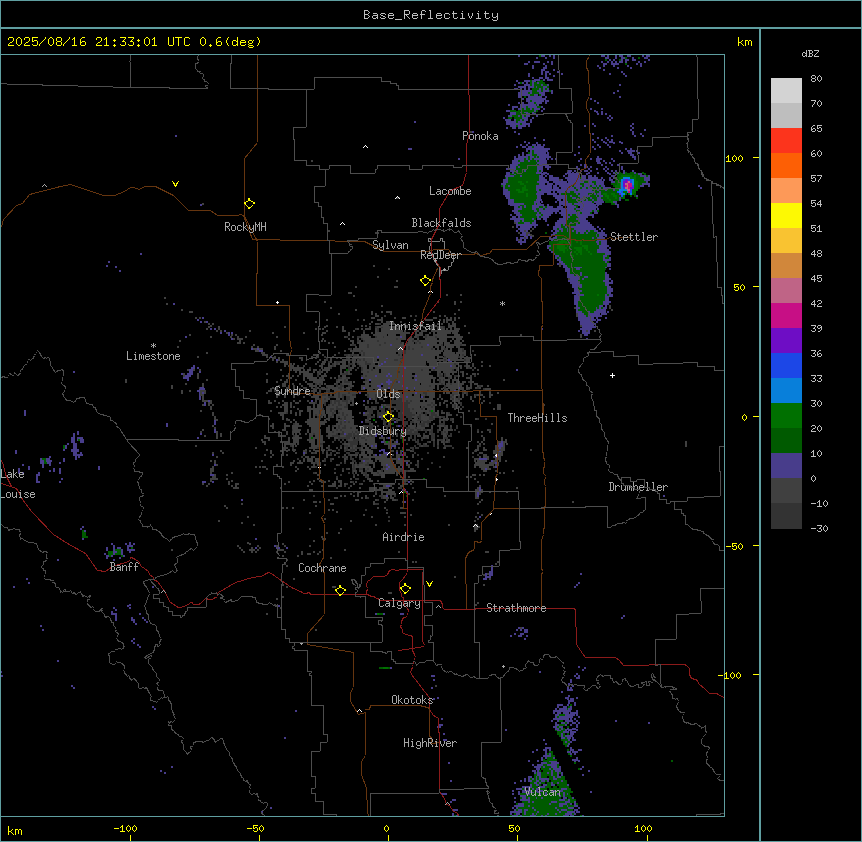The height and width of the screenshot is (842, 862).
Task: Select the white plus marker east of ThreeHills
Action: (x=612, y=375)
